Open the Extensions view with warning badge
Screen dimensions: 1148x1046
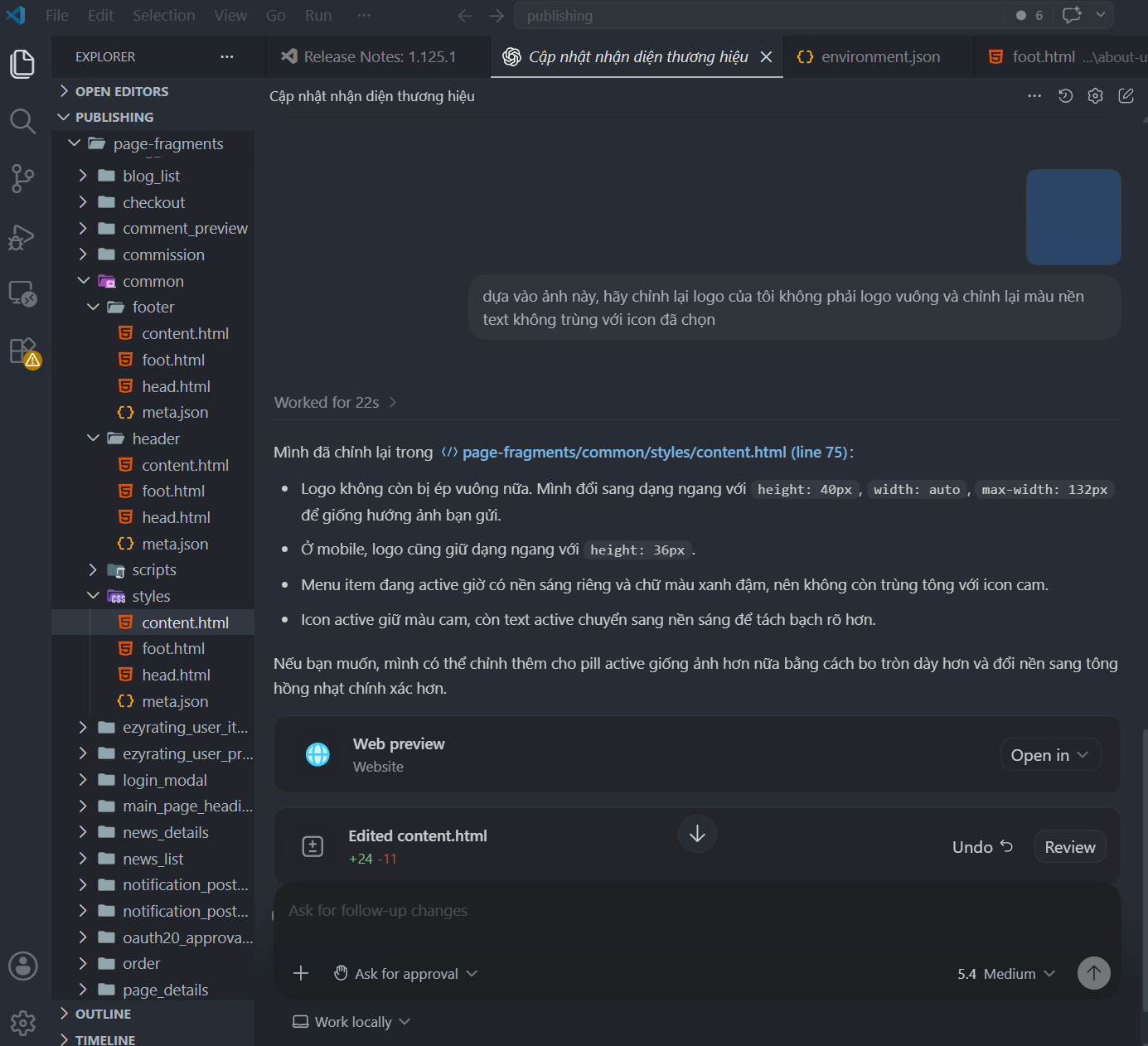click(22, 351)
